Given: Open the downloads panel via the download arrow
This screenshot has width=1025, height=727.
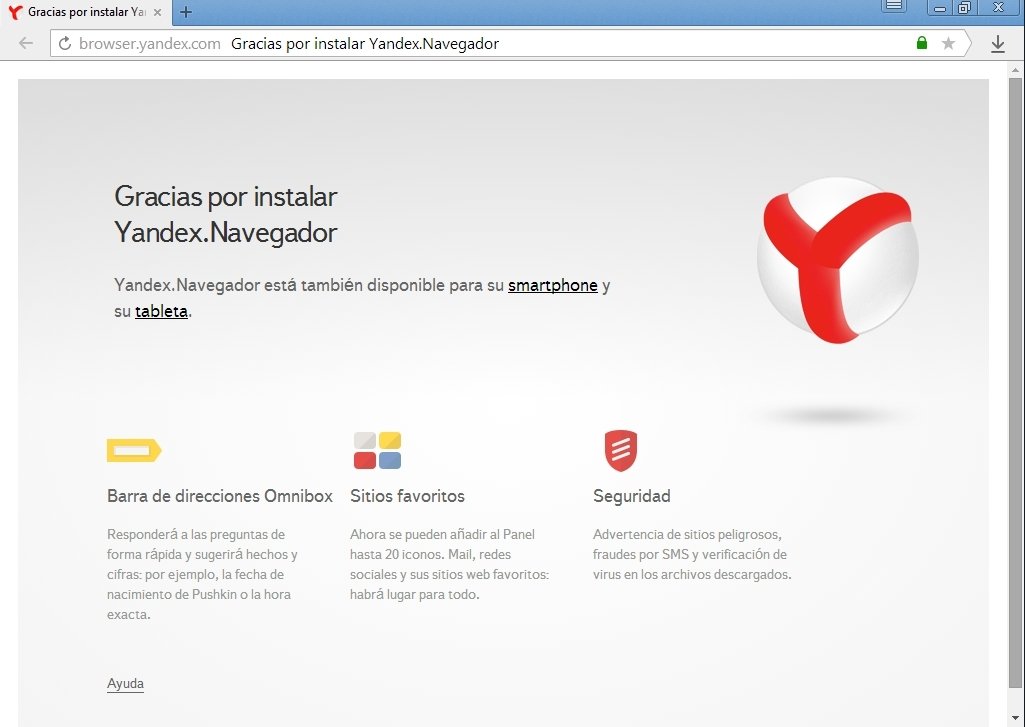Looking at the screenshot, I should coord(999,43).
